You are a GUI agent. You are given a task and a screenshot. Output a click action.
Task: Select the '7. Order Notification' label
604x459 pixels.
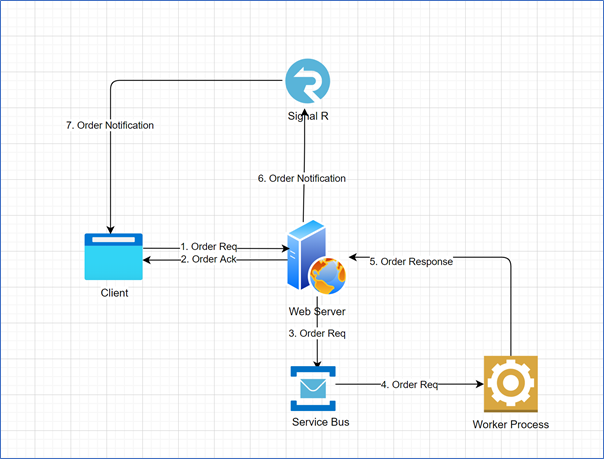click(109, 126)
